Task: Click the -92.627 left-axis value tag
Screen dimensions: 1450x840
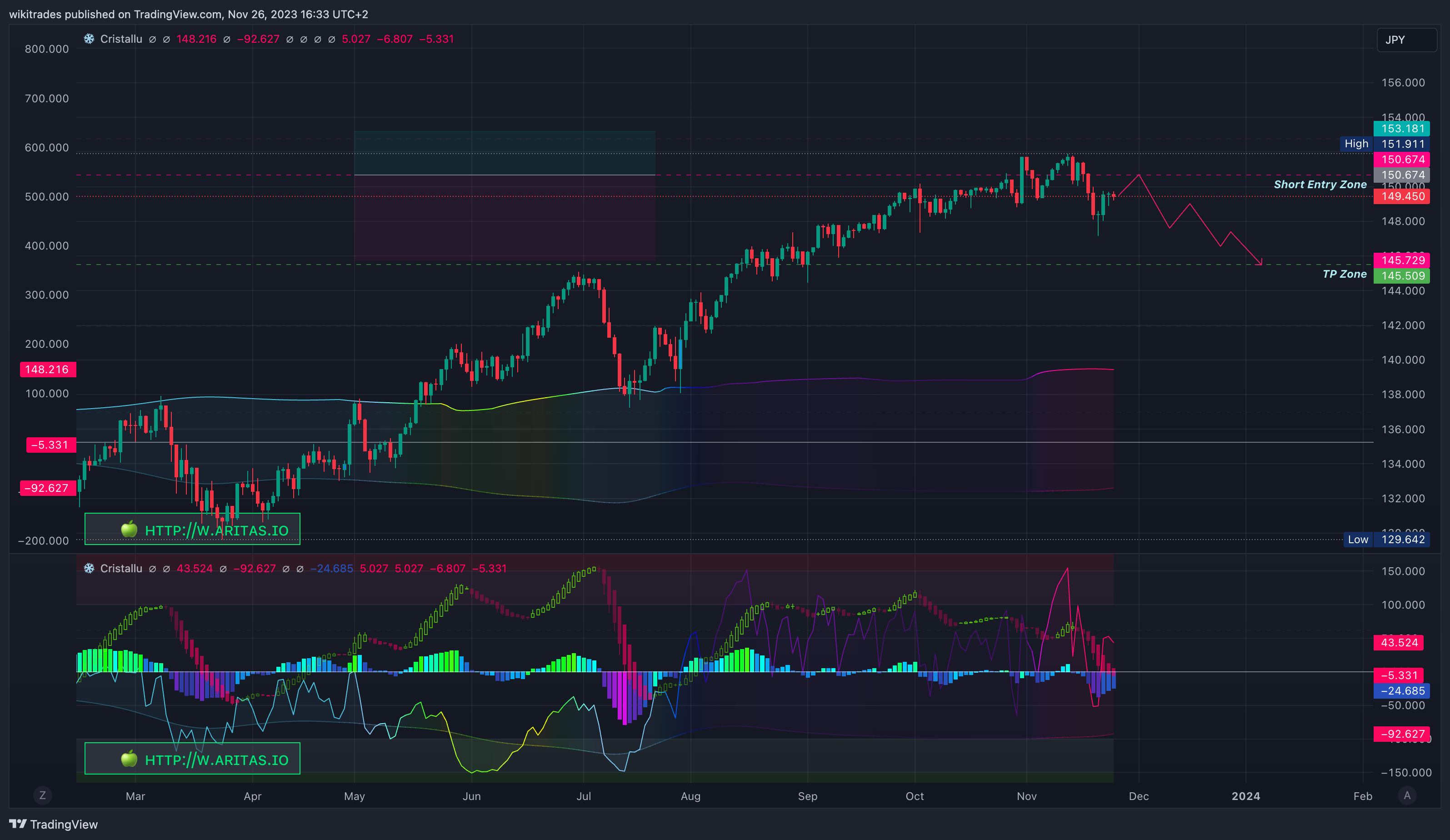Action: (x=48, y=488)
